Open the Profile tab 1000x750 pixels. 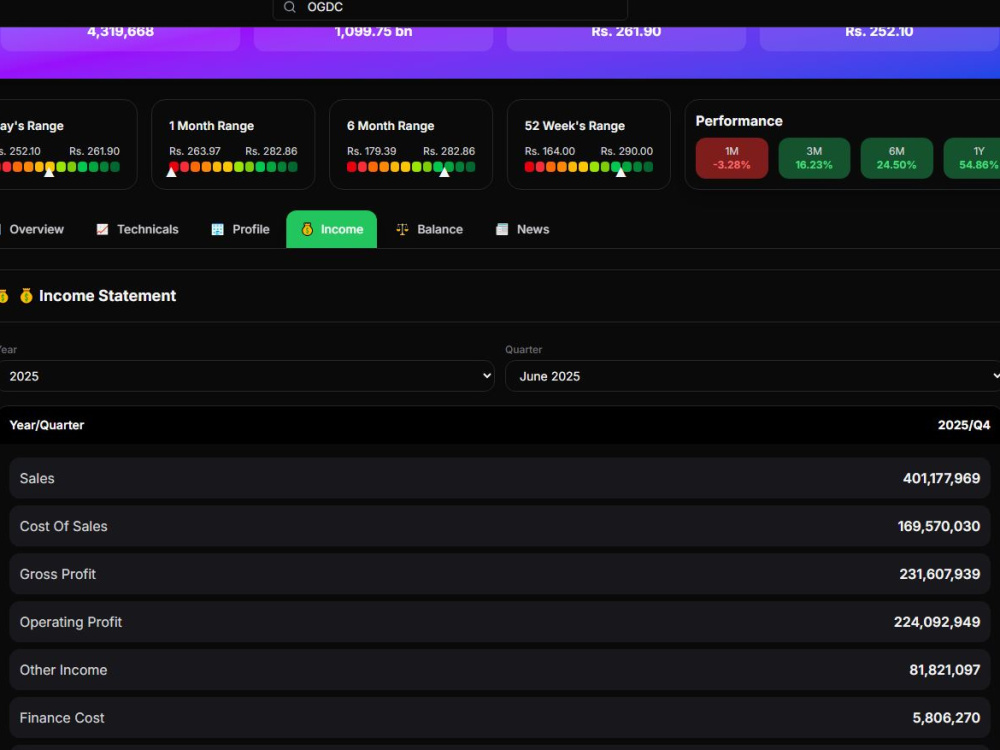pos(240,230)
